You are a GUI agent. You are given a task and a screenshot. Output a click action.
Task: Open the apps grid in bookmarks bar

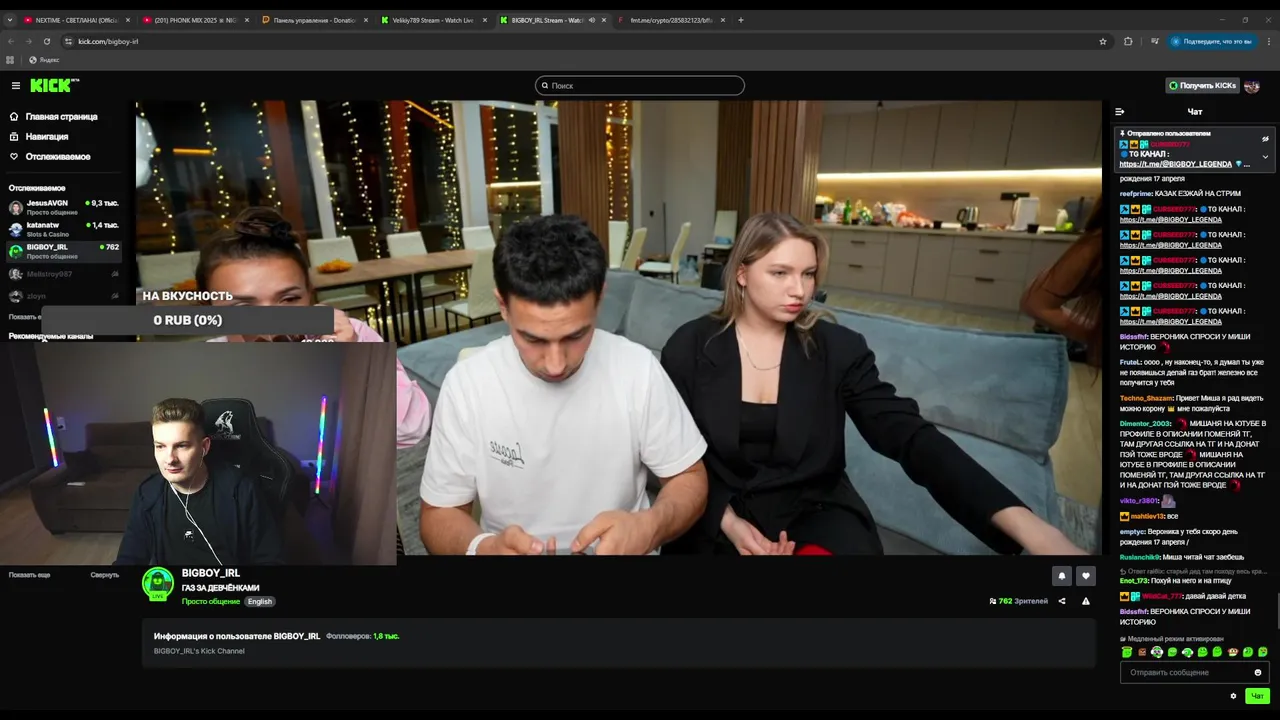click(x=10, y=60)
